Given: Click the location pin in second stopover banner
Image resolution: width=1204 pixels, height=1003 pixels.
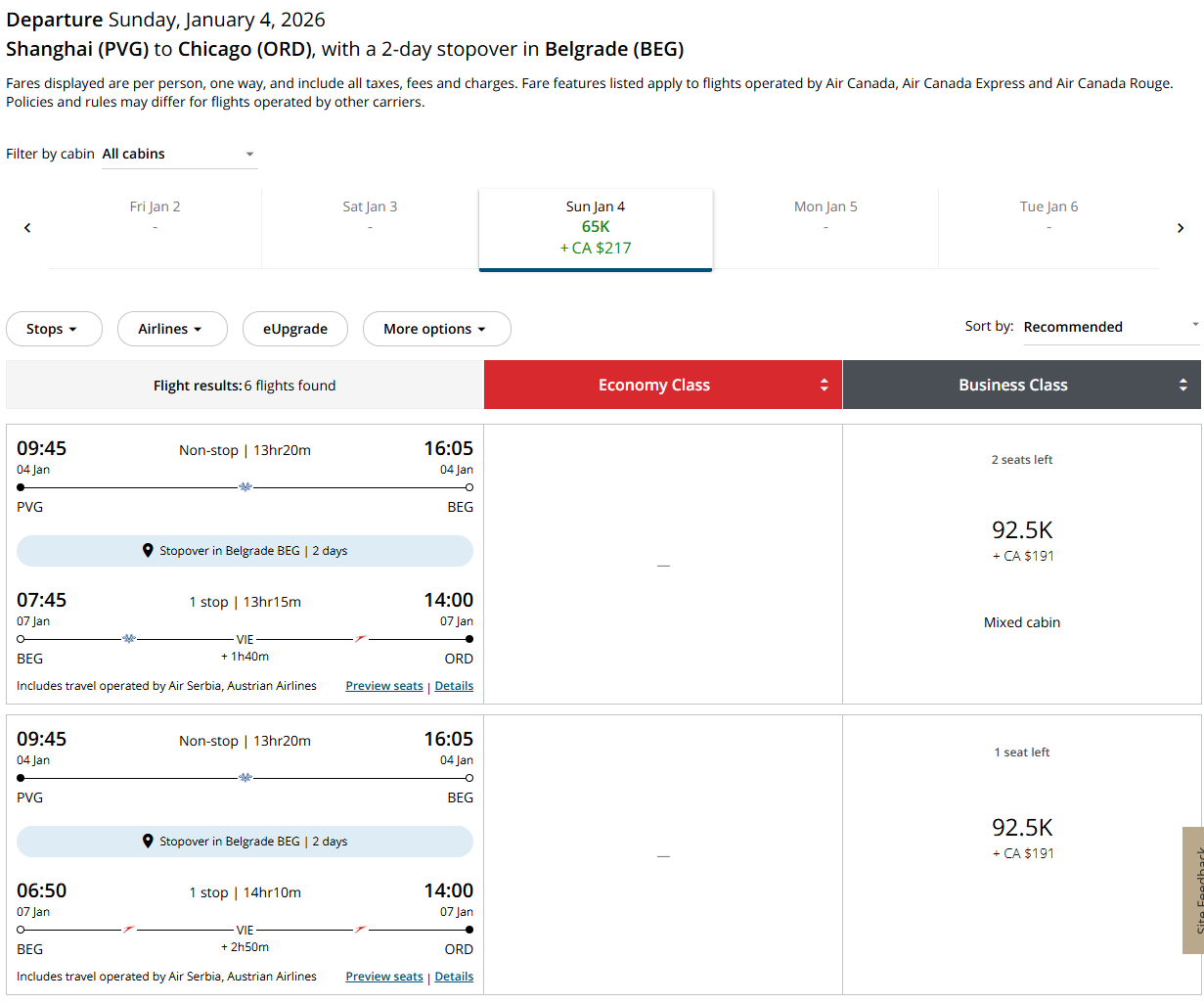Looking at the screenshot, I should pyautogui.click(x=148, y=842).
